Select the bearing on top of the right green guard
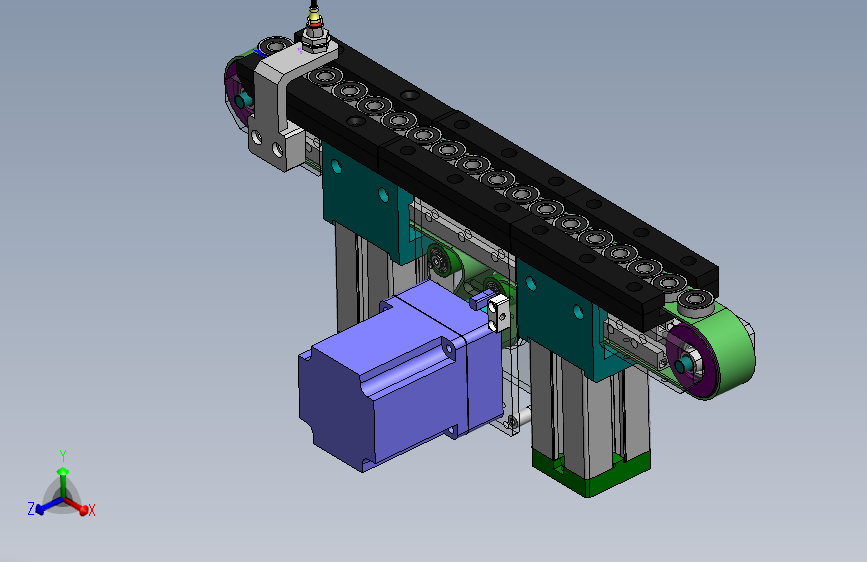The width and height of the screenshot is (867, 562). tap(695, 302)
